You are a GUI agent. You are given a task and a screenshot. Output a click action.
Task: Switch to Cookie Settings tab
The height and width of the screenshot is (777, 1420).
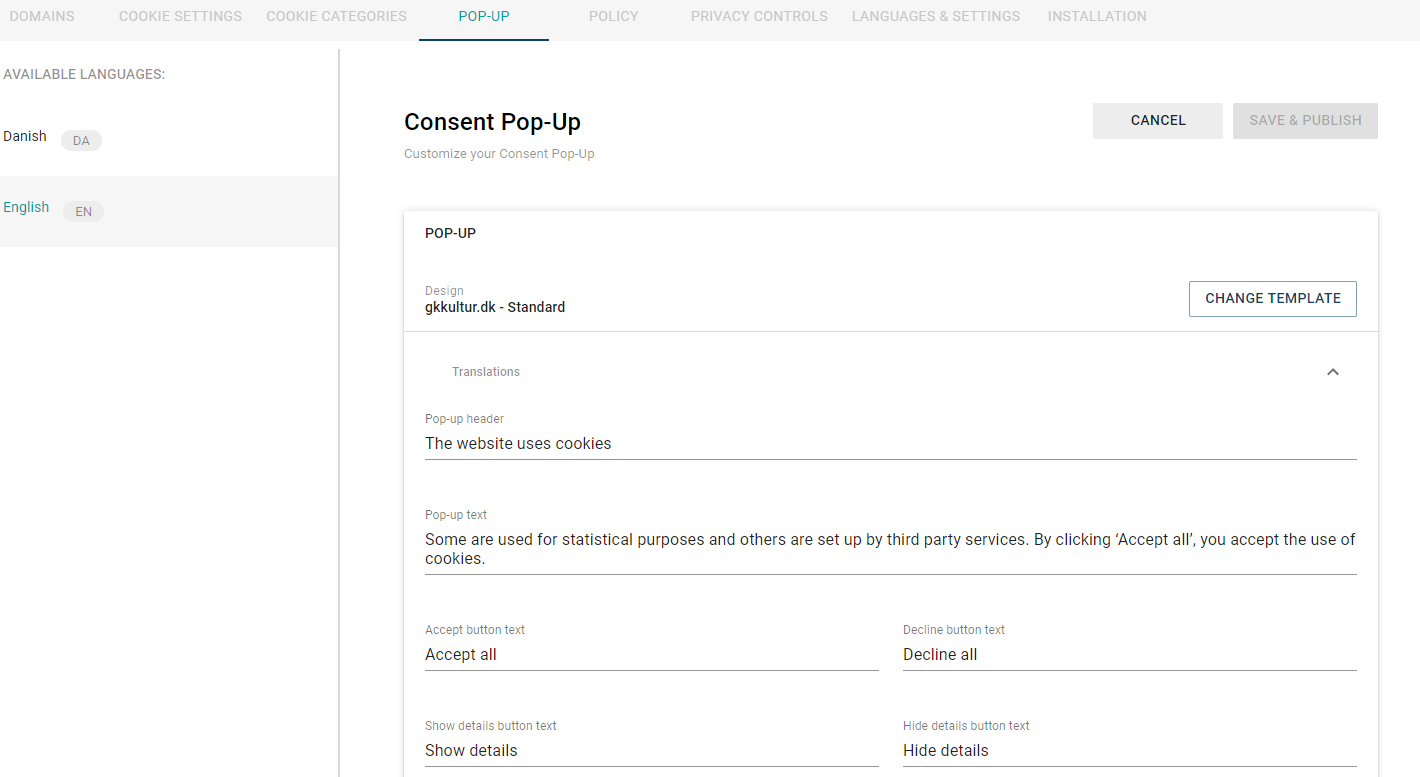180,16
